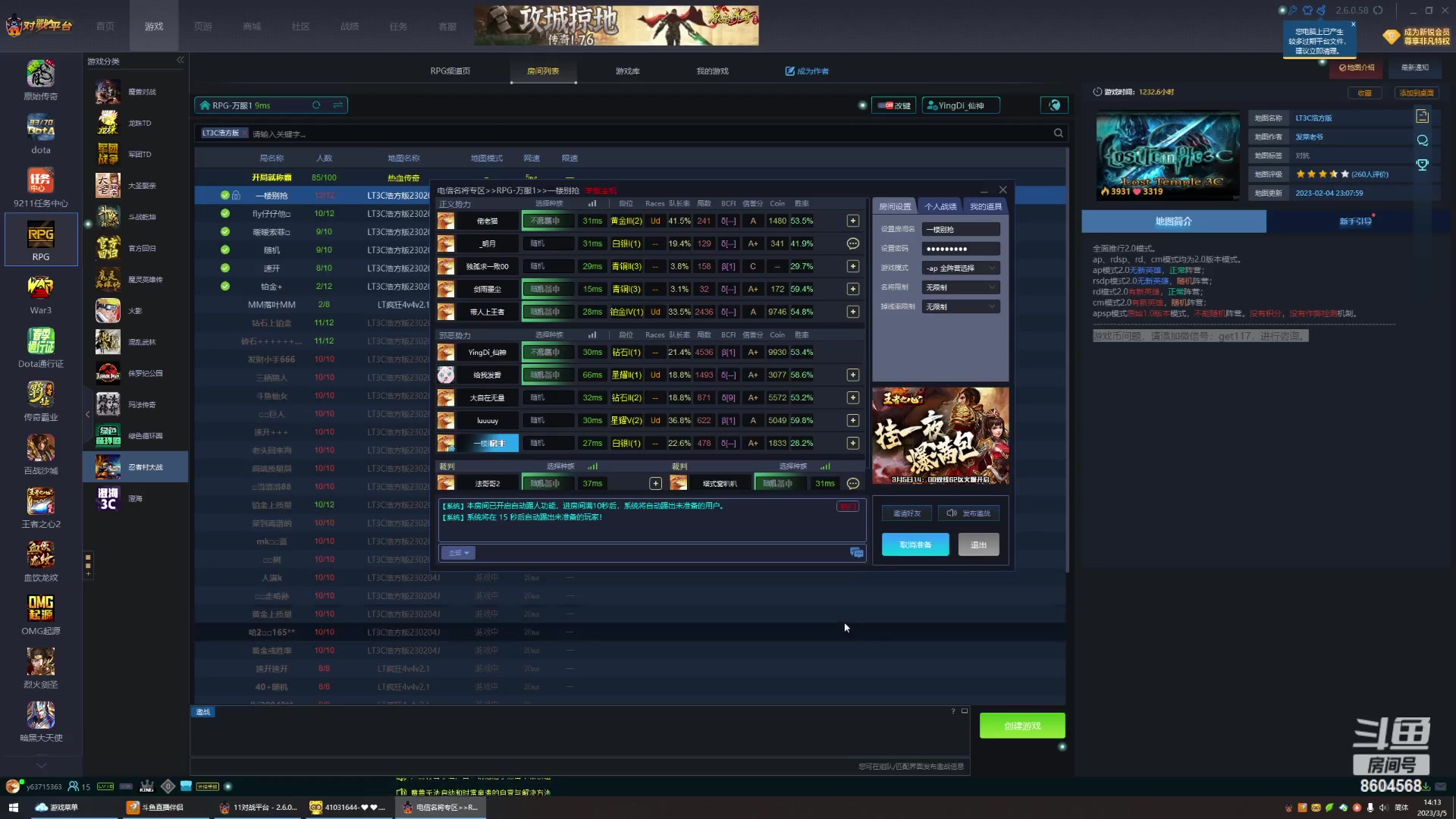Open the 个人战绩 tab in the room dialog

[940, 206]
